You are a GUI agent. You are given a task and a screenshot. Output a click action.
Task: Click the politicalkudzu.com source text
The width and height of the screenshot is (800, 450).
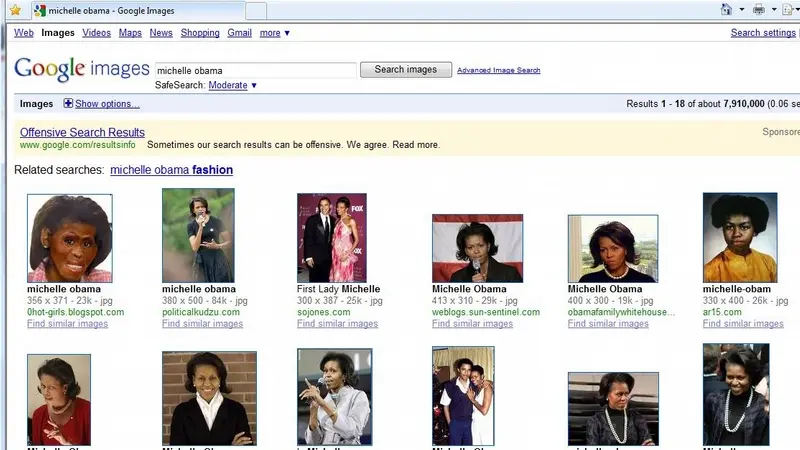pos(201,312)
